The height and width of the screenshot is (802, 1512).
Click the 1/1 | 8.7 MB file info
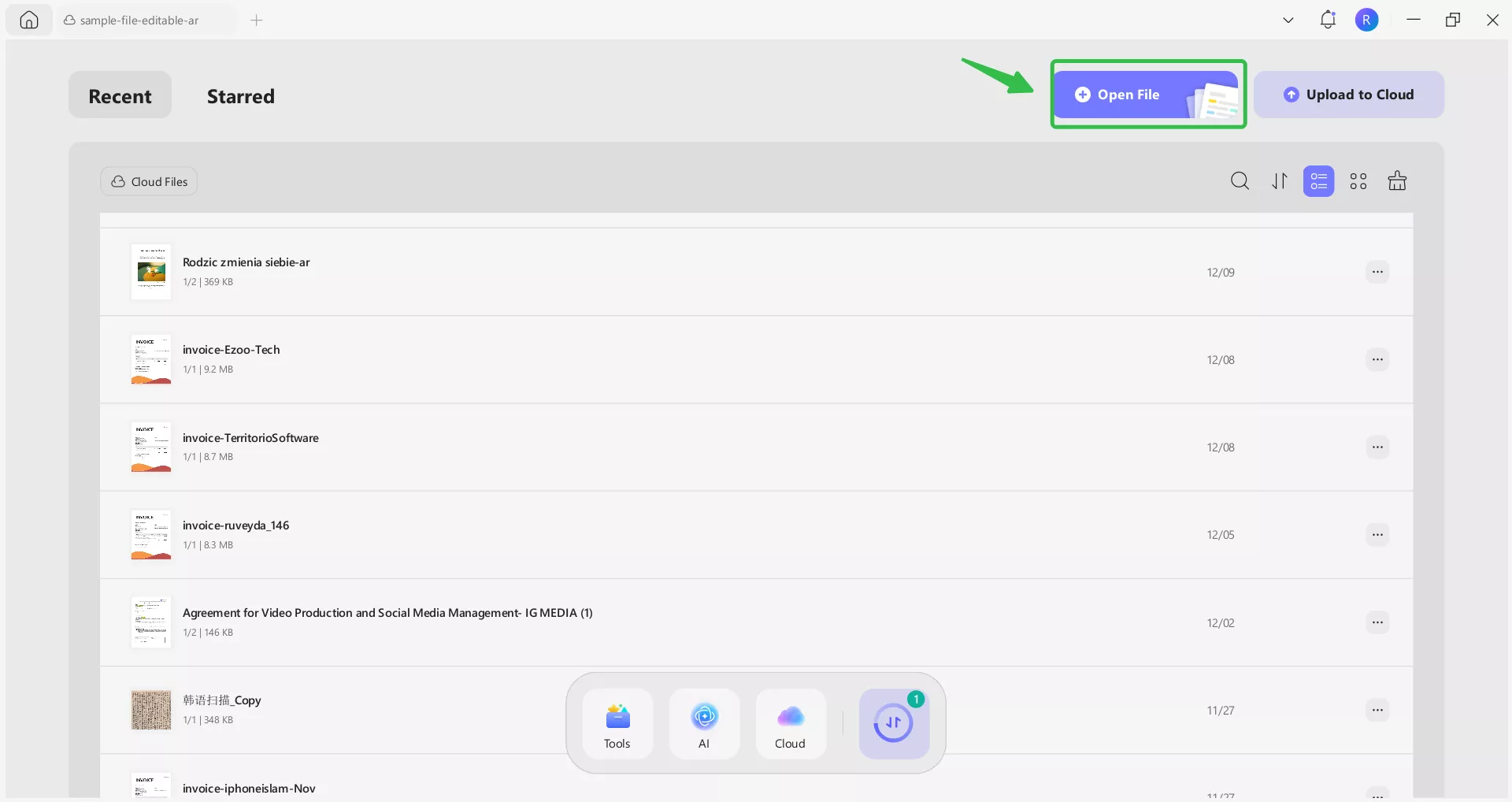(x=208, y=457)
